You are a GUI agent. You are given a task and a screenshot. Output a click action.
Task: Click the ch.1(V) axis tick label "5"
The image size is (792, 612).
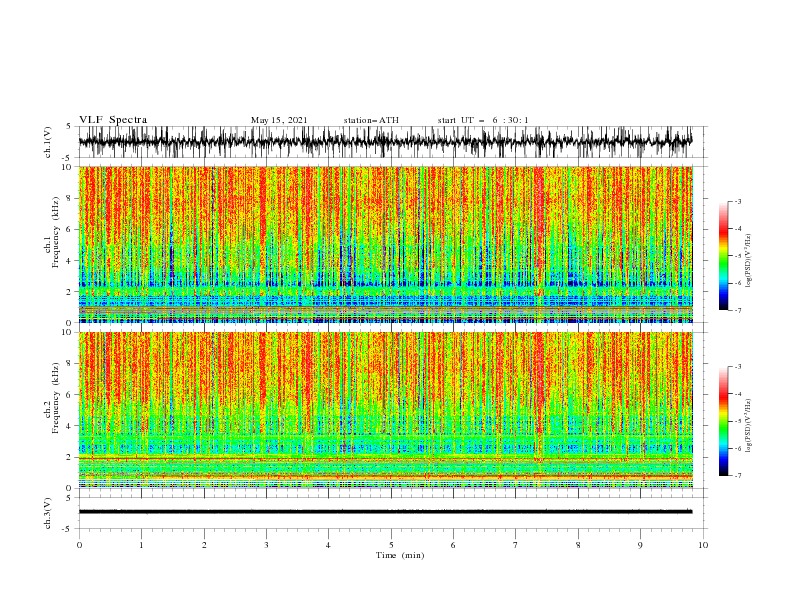click(69, 126)
